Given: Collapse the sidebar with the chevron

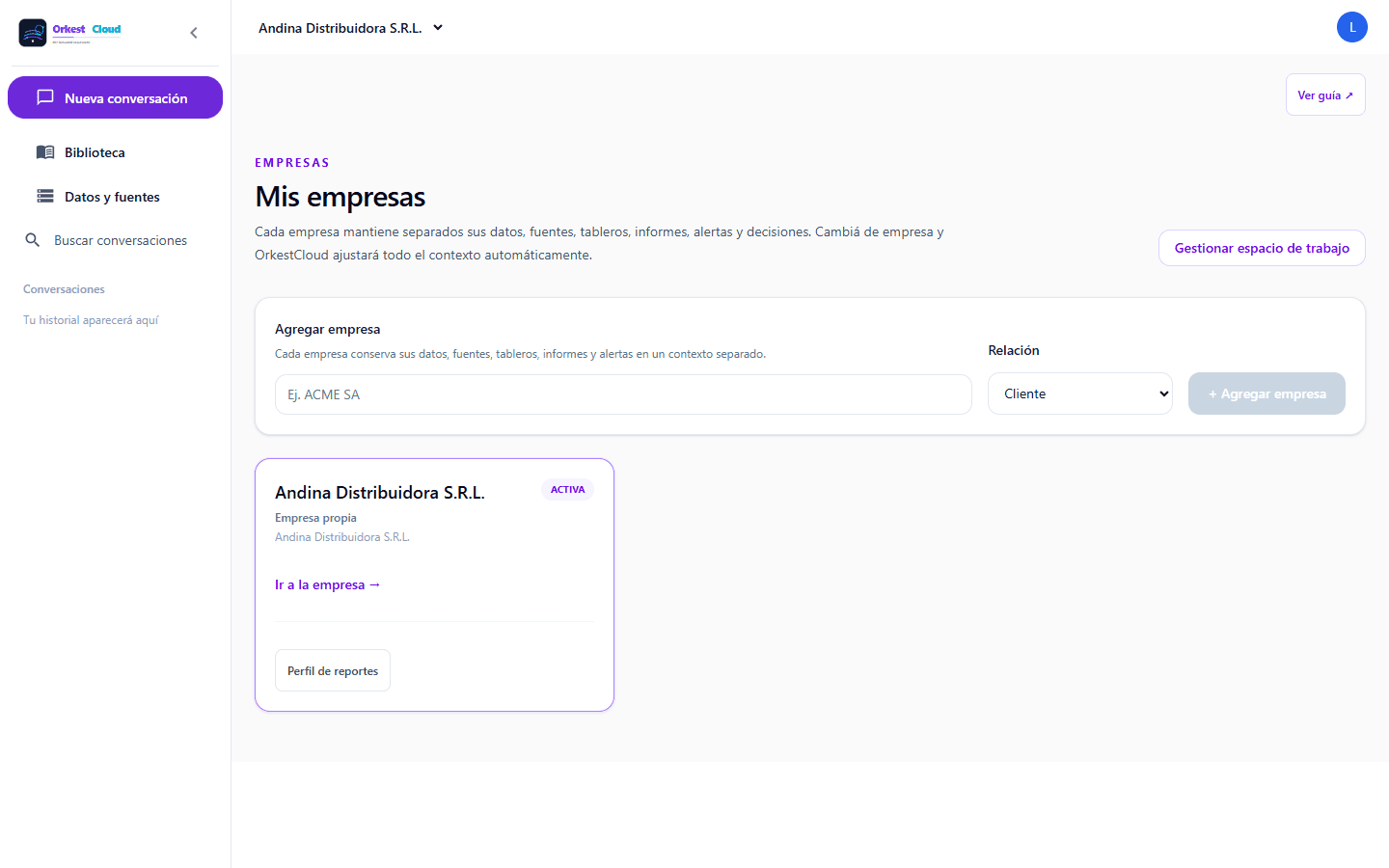Looking at the screenshot, I should [194, 33].
